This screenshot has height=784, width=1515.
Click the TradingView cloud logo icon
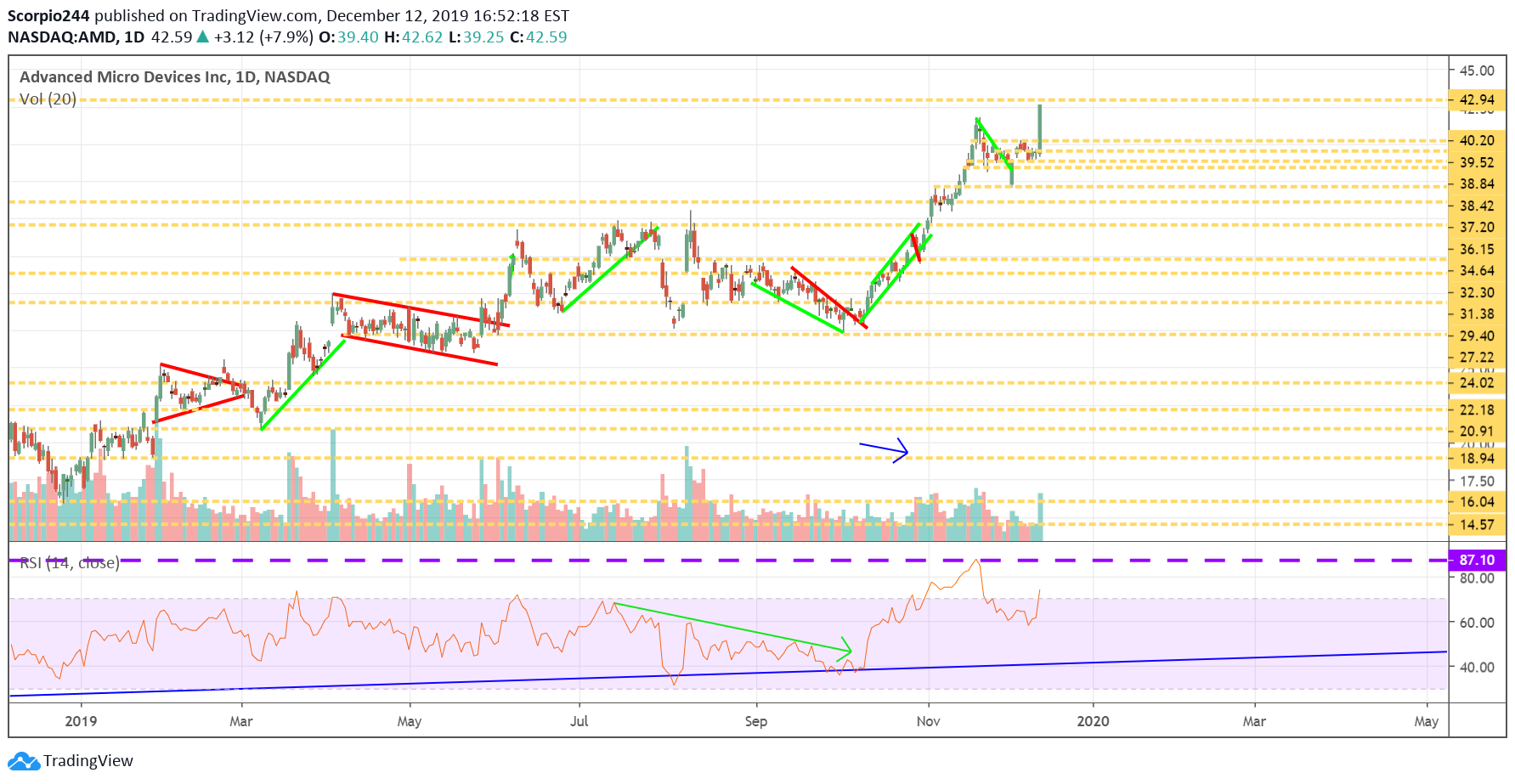[24, 761]
